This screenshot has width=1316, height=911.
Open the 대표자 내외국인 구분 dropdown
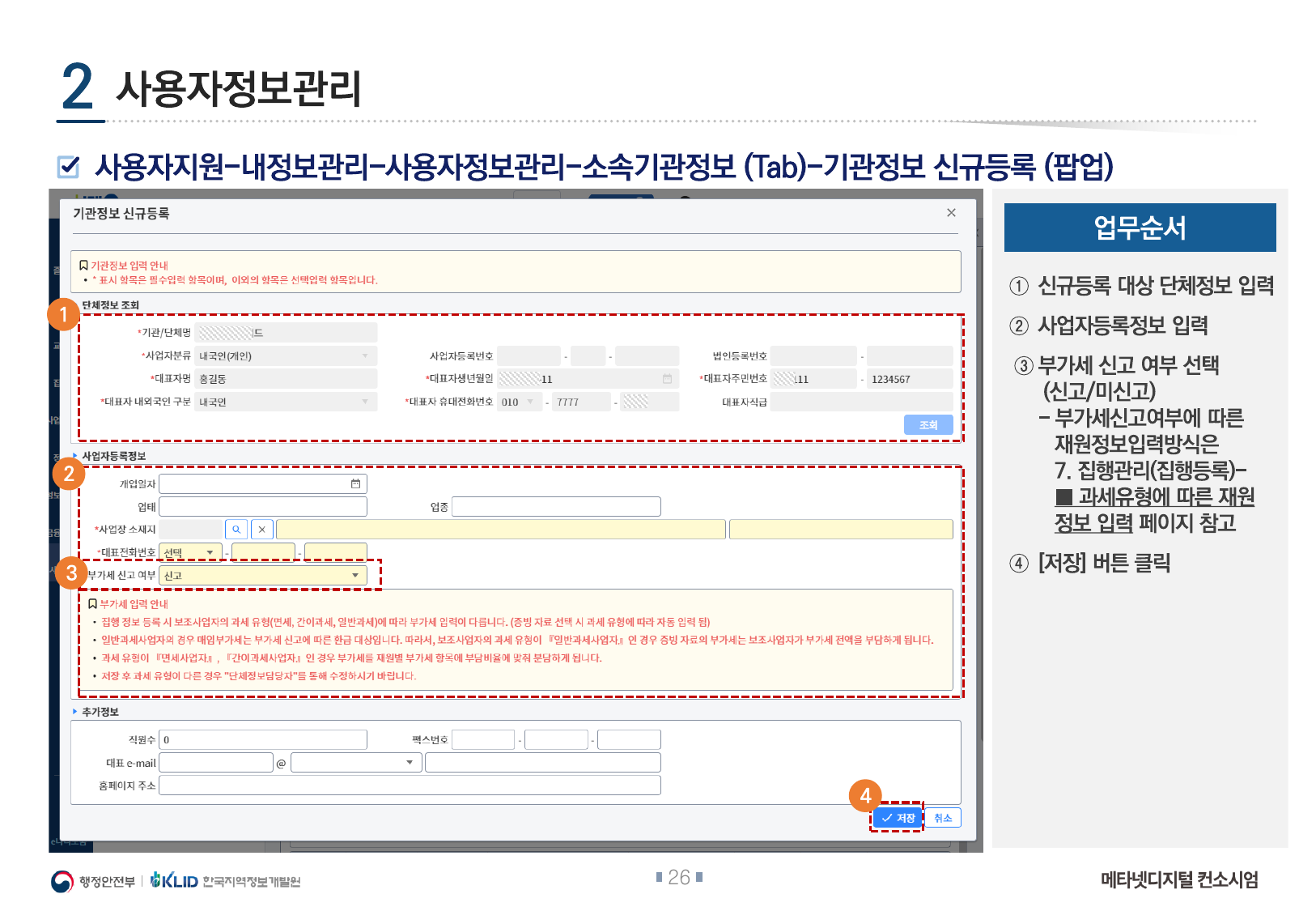click(x=365, y=402)
